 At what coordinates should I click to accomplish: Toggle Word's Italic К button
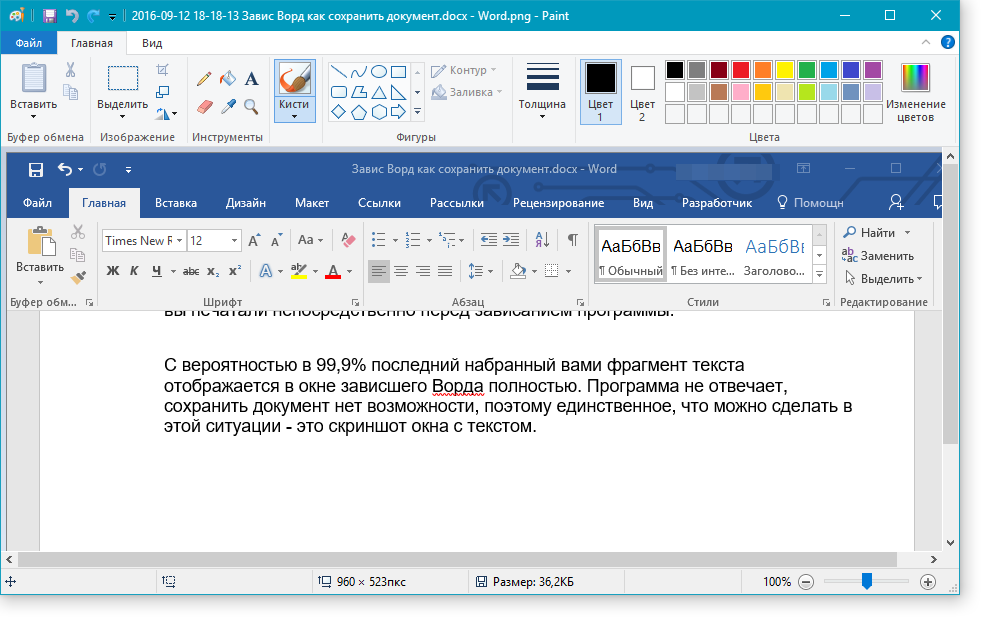point(134,271)
